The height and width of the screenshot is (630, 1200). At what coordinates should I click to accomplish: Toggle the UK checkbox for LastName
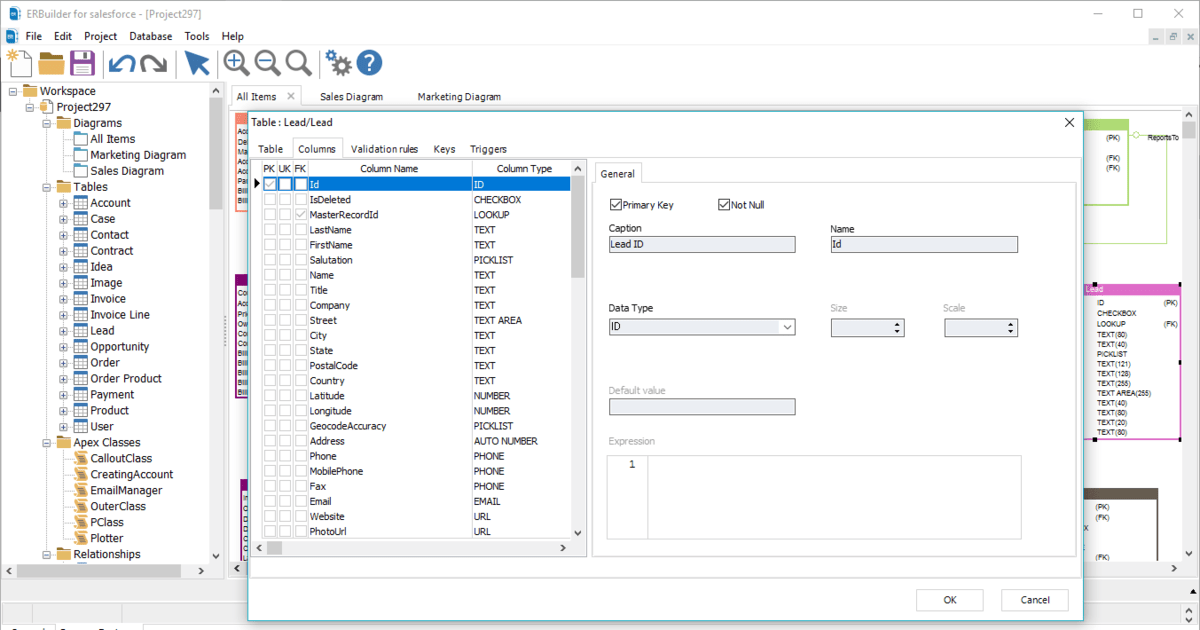click(x=285, y=230)
